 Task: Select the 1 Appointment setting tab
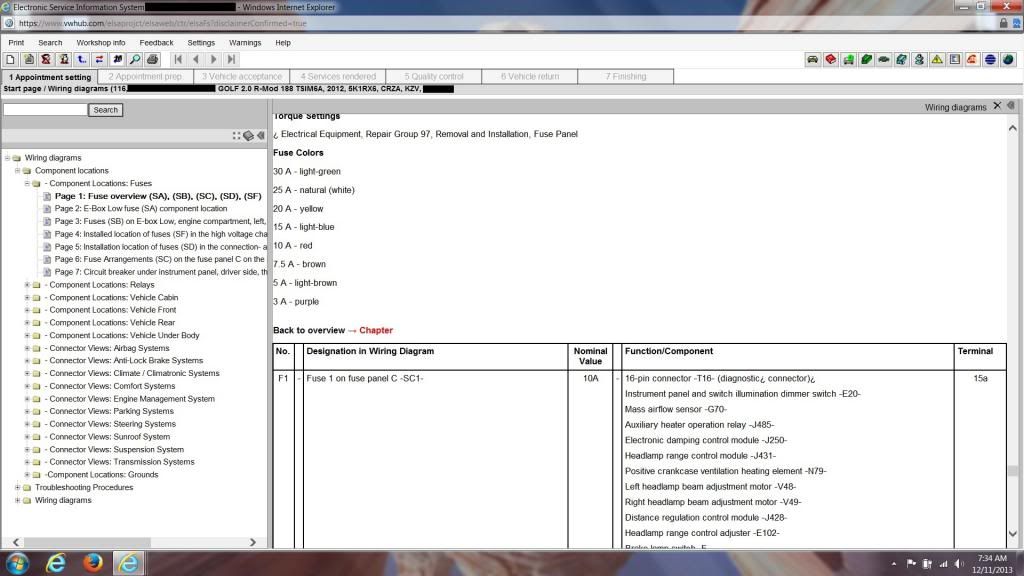[50, 77]
